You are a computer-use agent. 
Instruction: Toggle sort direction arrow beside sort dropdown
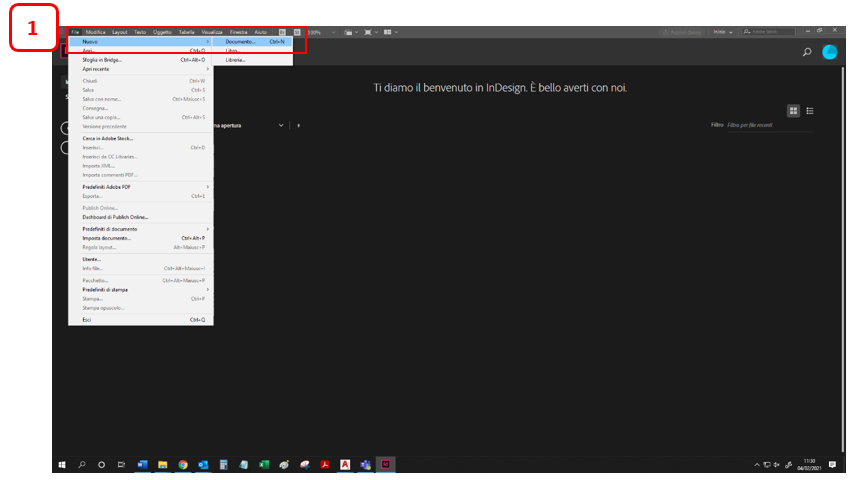299,126
